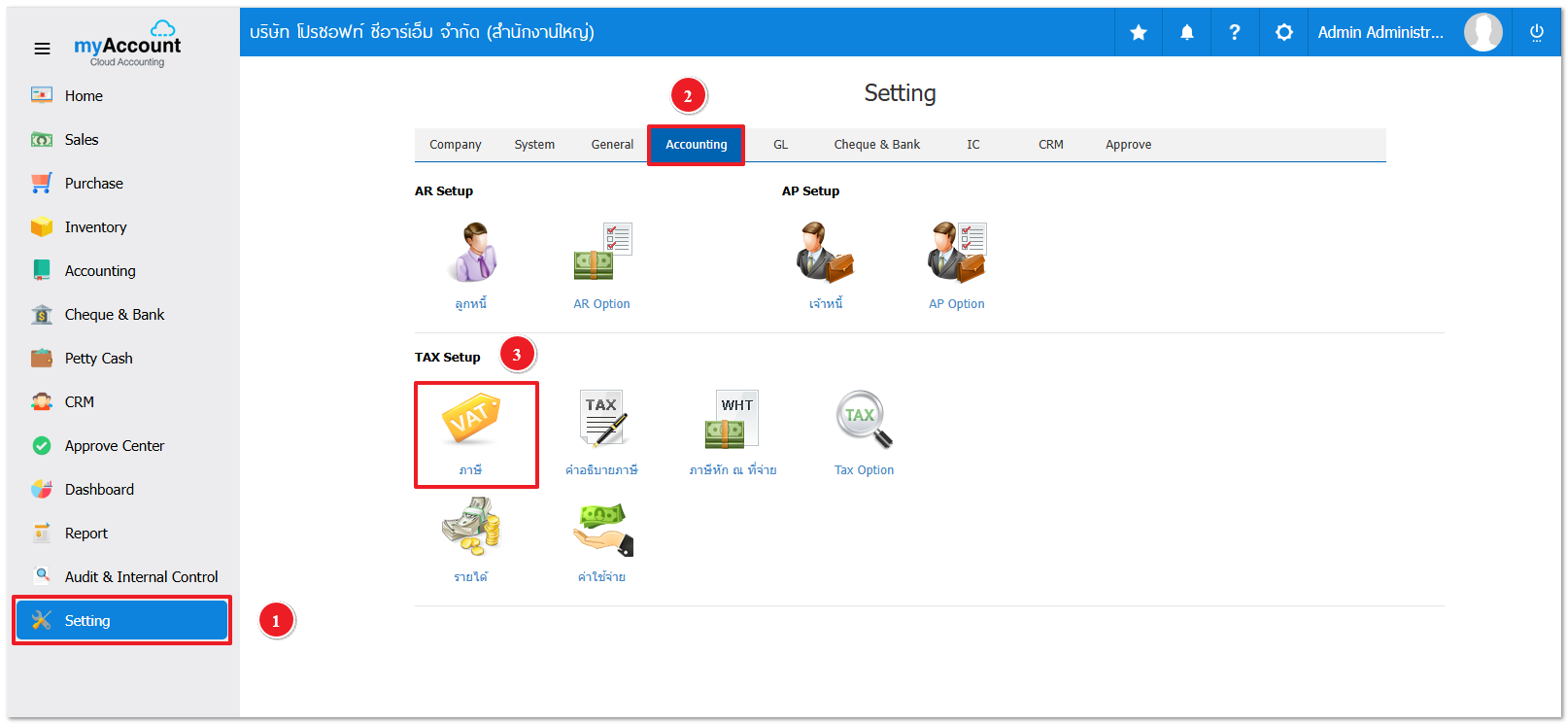Toggle the hamburger sidebar menu
1568x724 pixels.
click(42, 49)
